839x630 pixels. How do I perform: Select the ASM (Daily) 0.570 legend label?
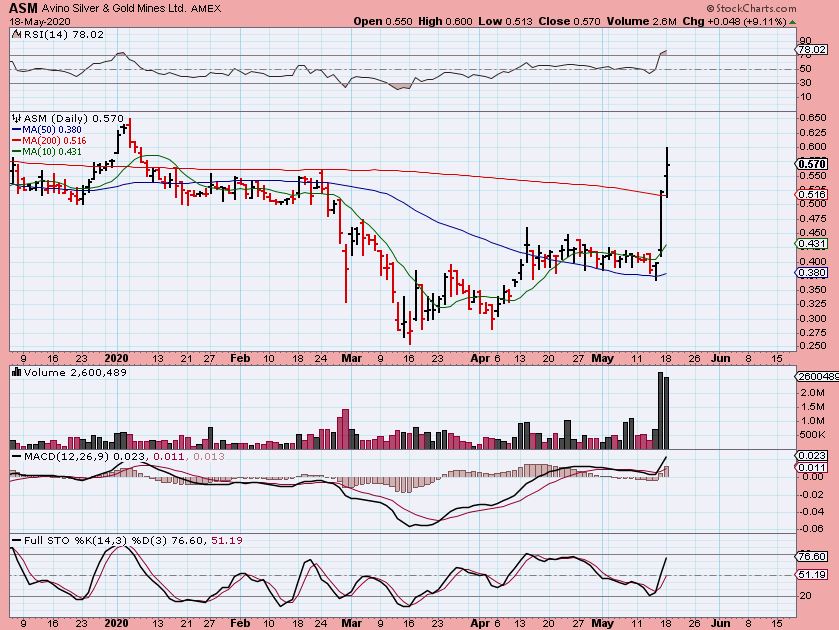[x=73, y=118]
